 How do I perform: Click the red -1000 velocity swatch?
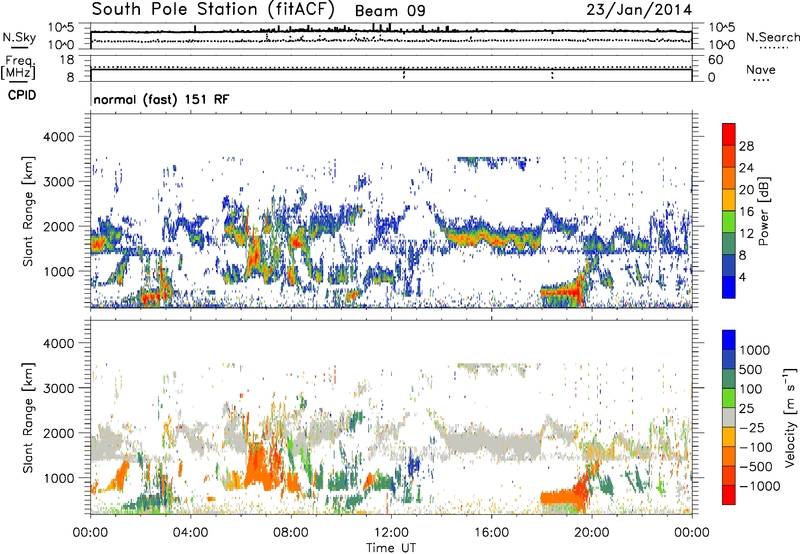pos(729,495)
